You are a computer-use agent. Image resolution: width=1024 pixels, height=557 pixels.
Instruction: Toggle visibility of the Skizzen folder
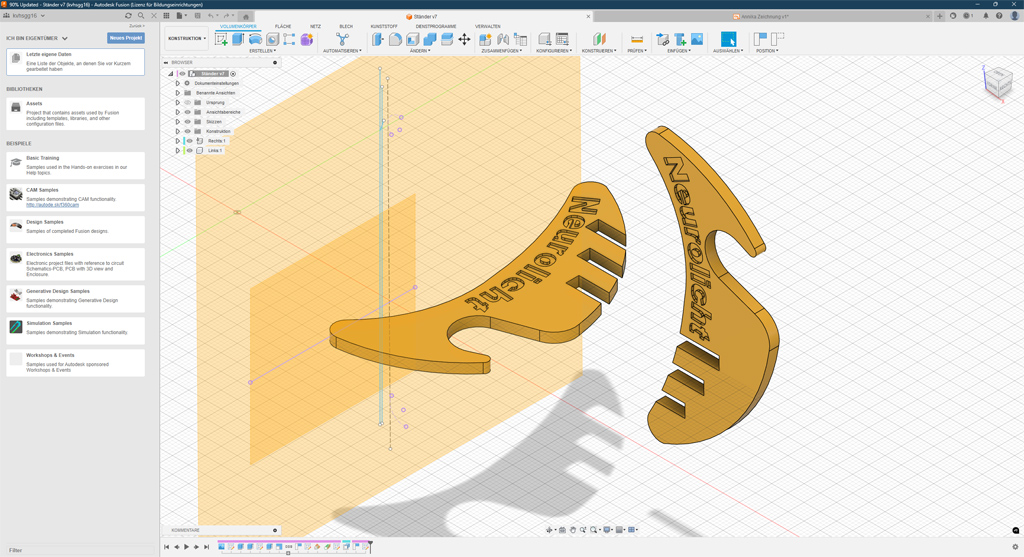point(187,122)
